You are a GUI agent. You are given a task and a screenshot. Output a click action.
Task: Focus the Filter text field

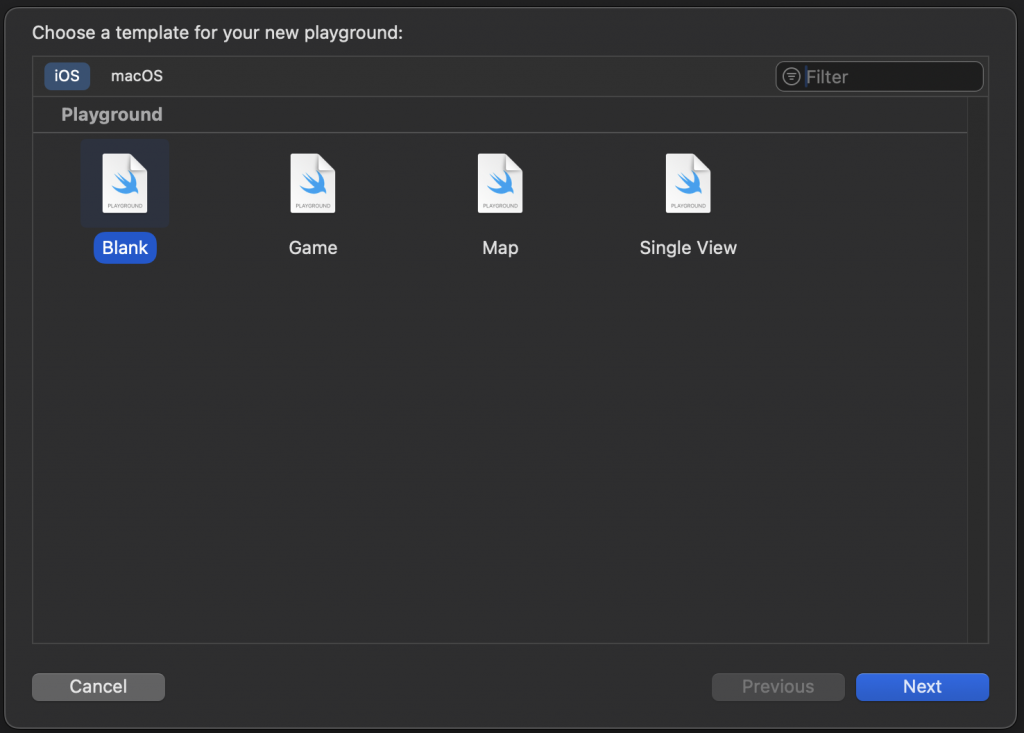coord(890,77)
